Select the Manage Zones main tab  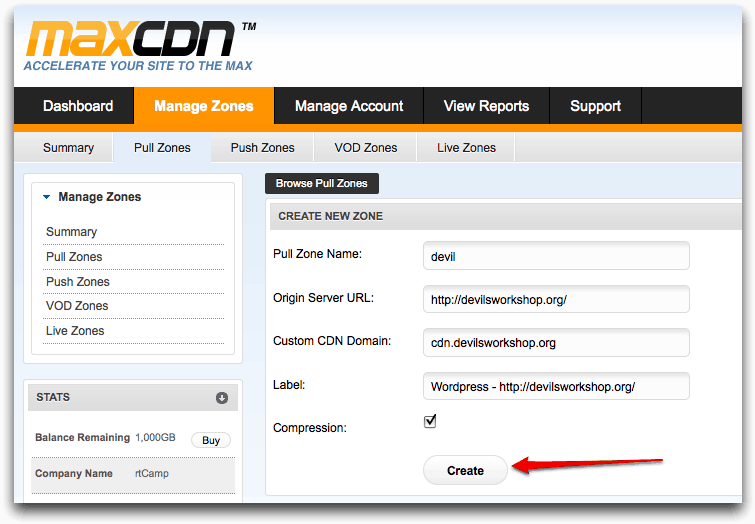click(x=204, y=106)
